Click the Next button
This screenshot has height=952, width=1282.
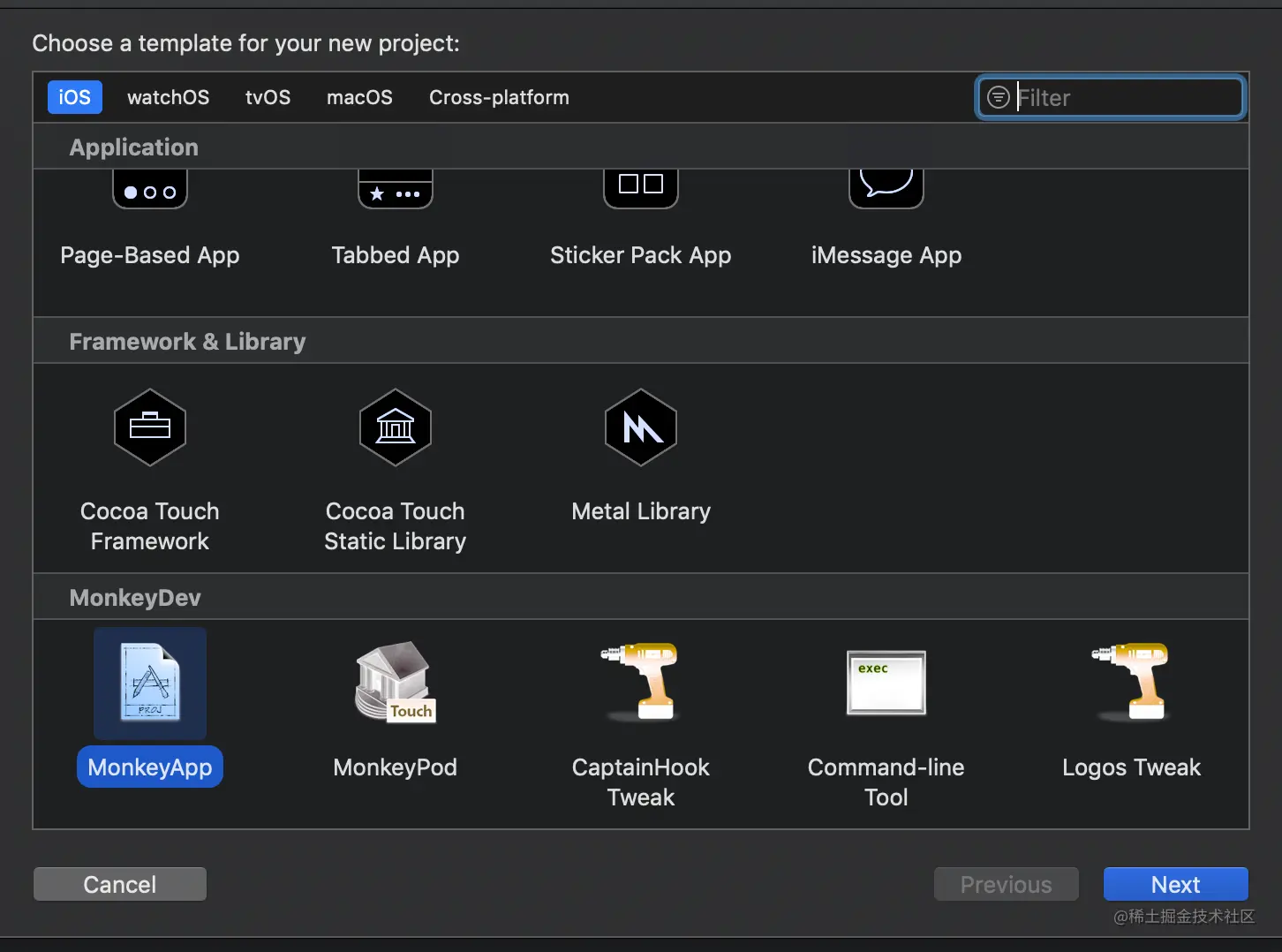pyautogui.click(x=1176, y=884)
